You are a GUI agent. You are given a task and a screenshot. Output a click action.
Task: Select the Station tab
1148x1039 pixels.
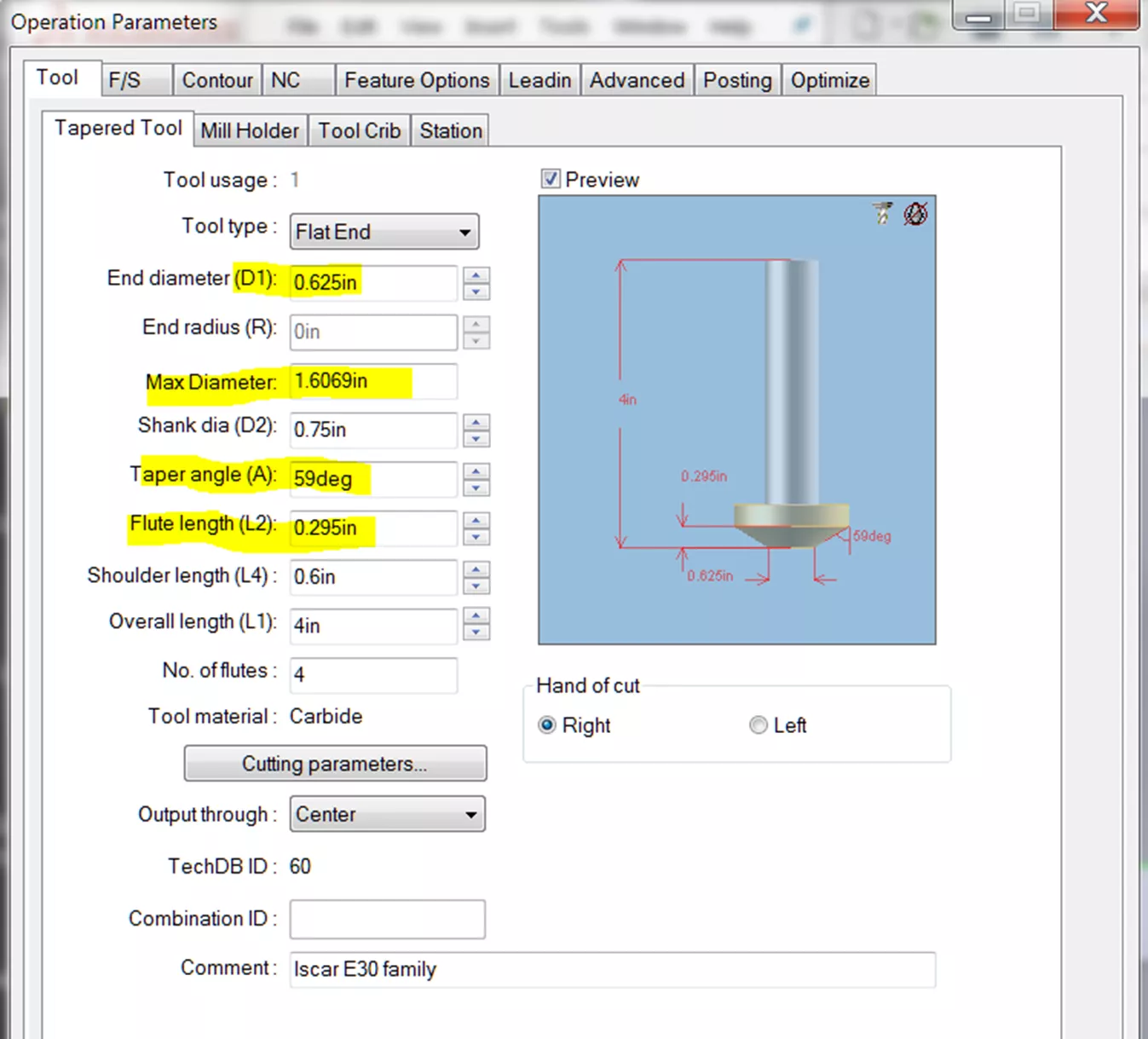pos(450,130)
